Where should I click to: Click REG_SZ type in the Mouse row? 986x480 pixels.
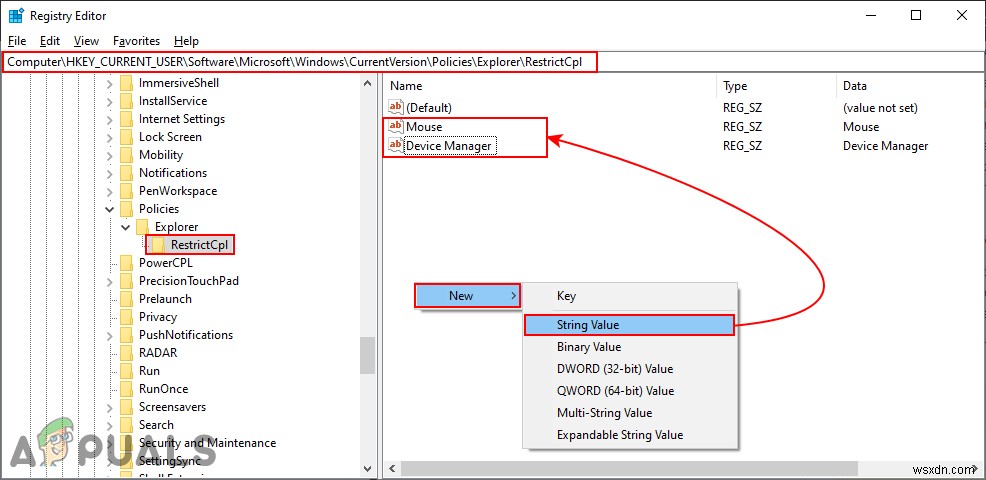point(743,126)
